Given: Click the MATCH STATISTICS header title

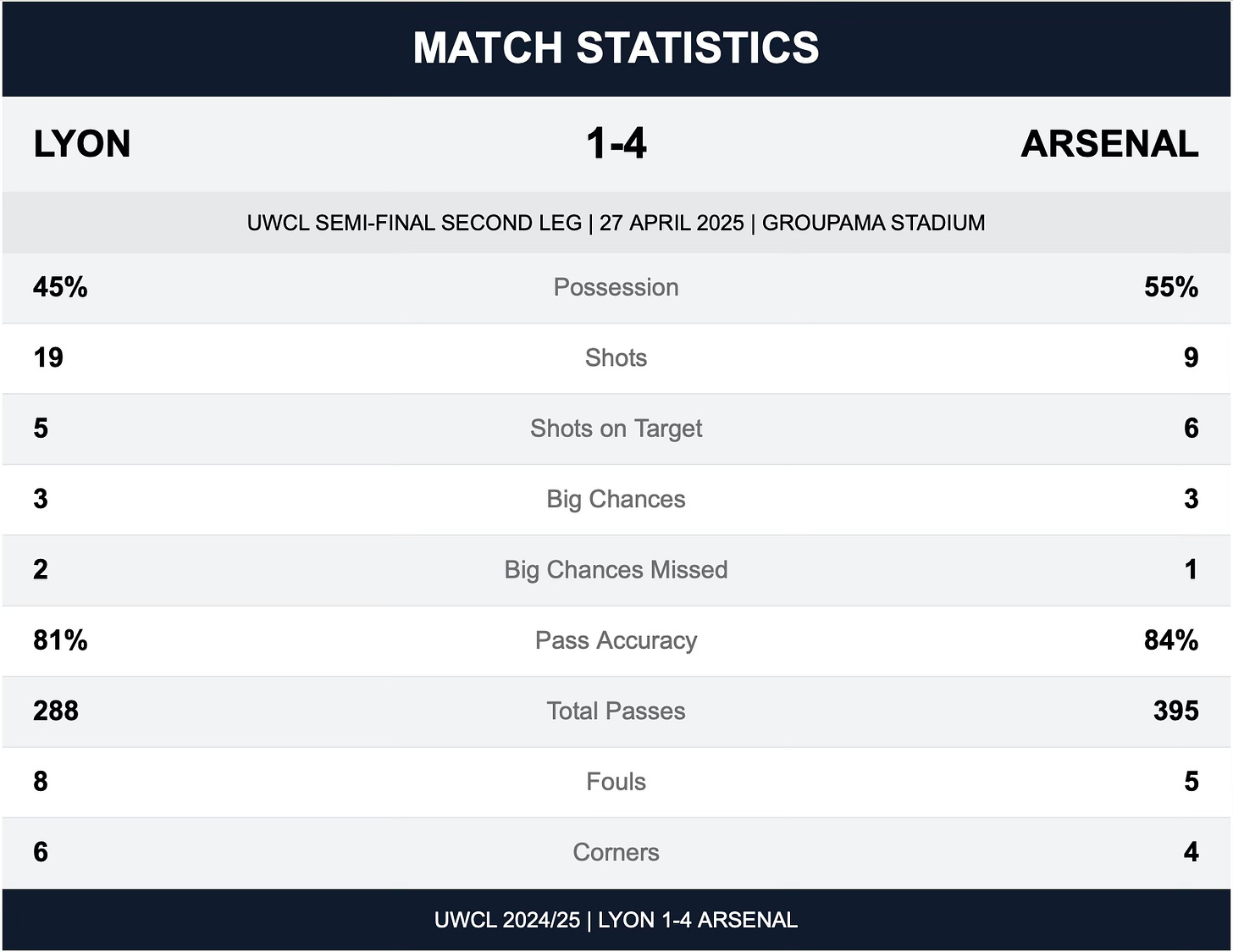Looking at the screenshot, I should coord(616,47).
